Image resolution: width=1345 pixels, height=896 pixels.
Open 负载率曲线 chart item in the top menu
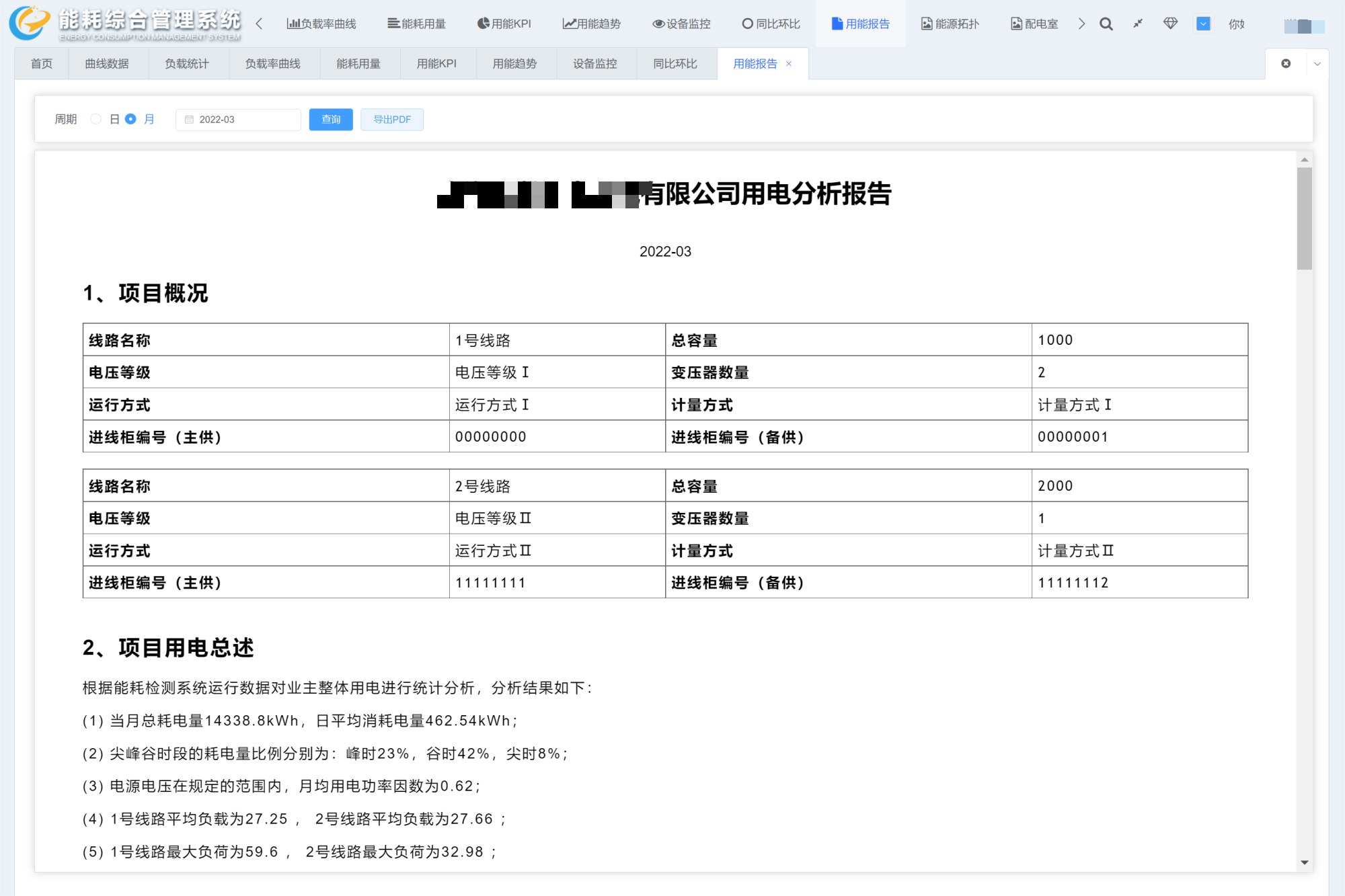pos(321,24)
